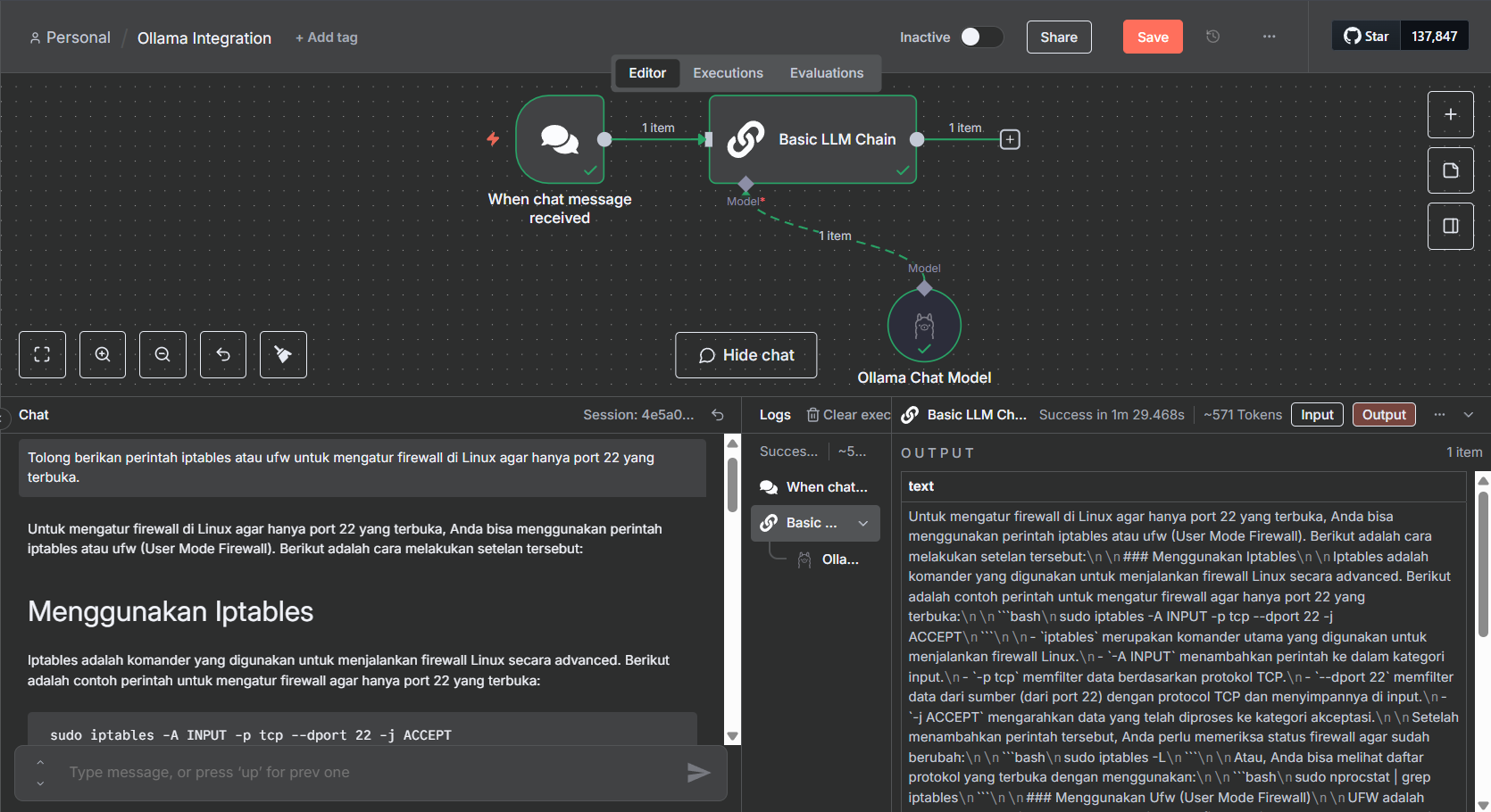Toggle the workflow Inactive switch
Screen dimensions: 1491x812
click(x=981, y=37)
